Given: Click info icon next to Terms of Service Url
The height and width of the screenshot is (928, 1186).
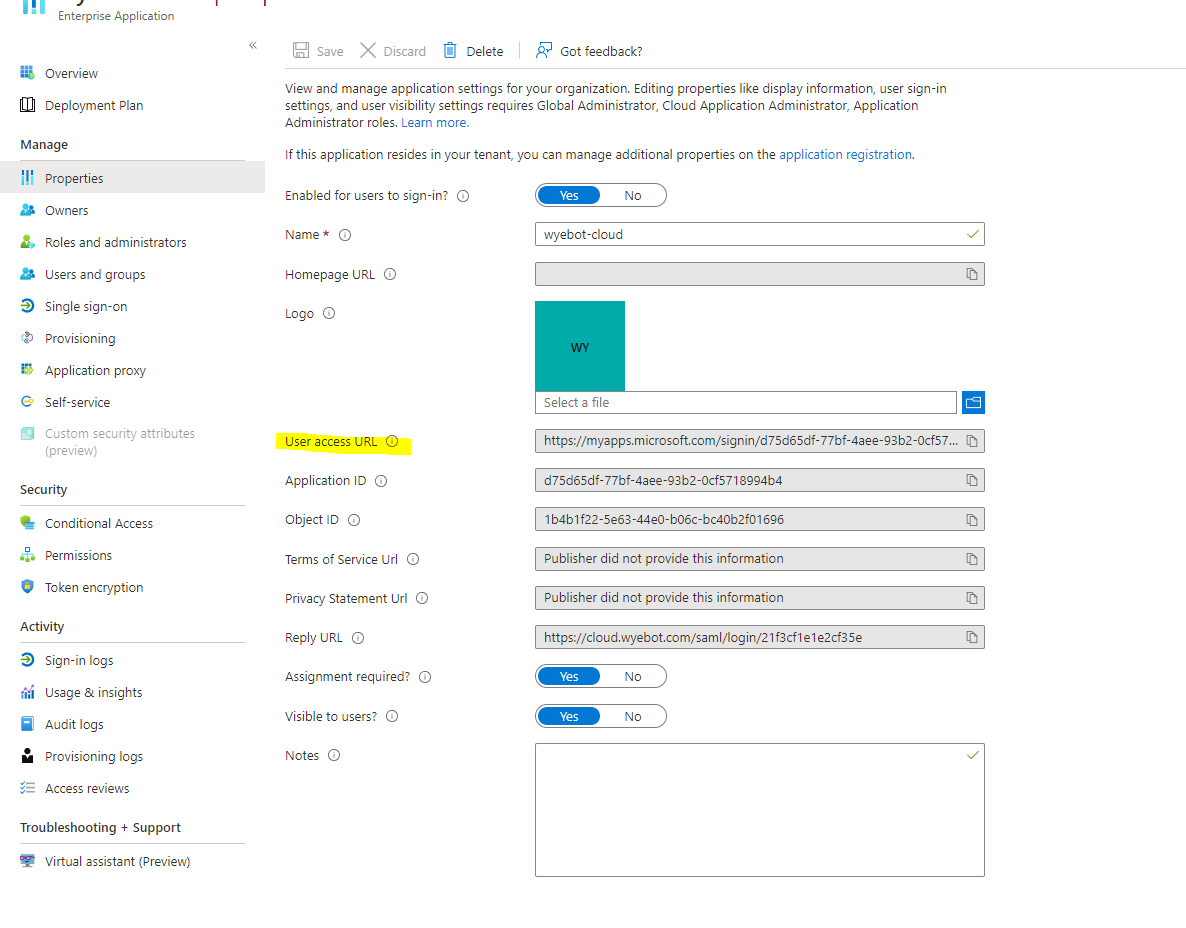Looking at the screenshot, I should tap(413, 560).
